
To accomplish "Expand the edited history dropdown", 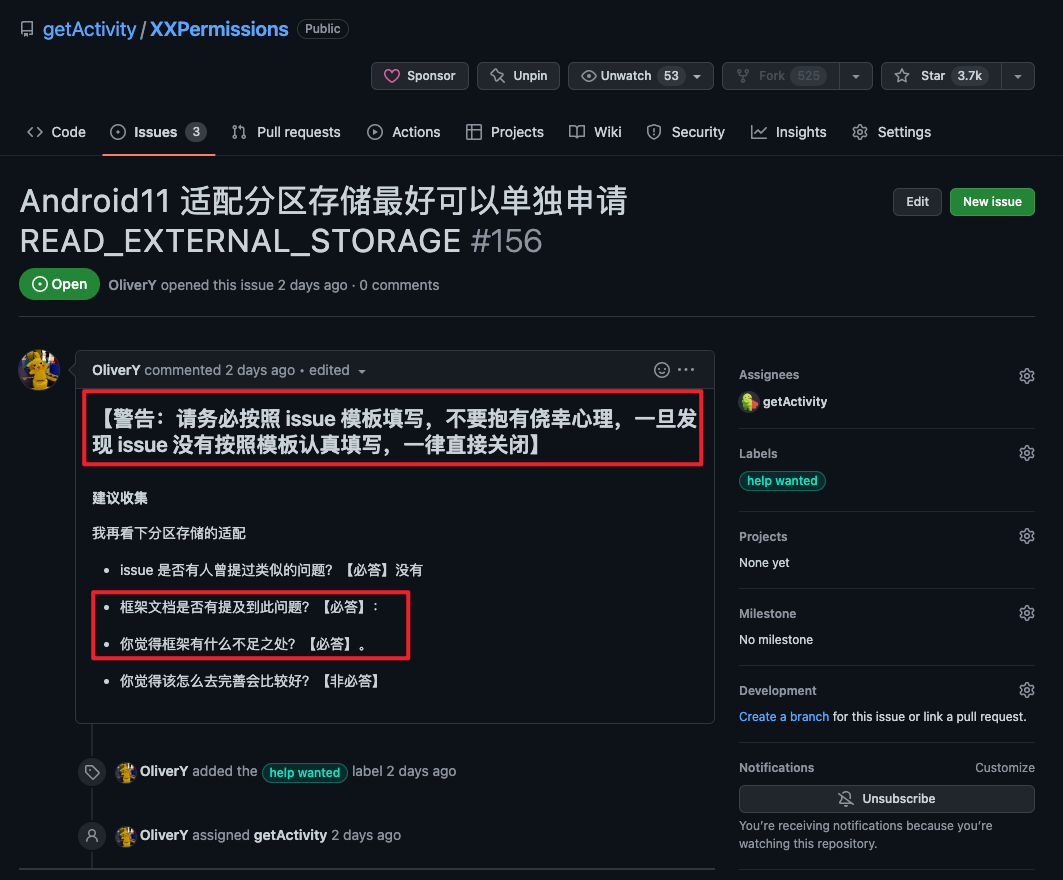I will click(x=338, y=371).
